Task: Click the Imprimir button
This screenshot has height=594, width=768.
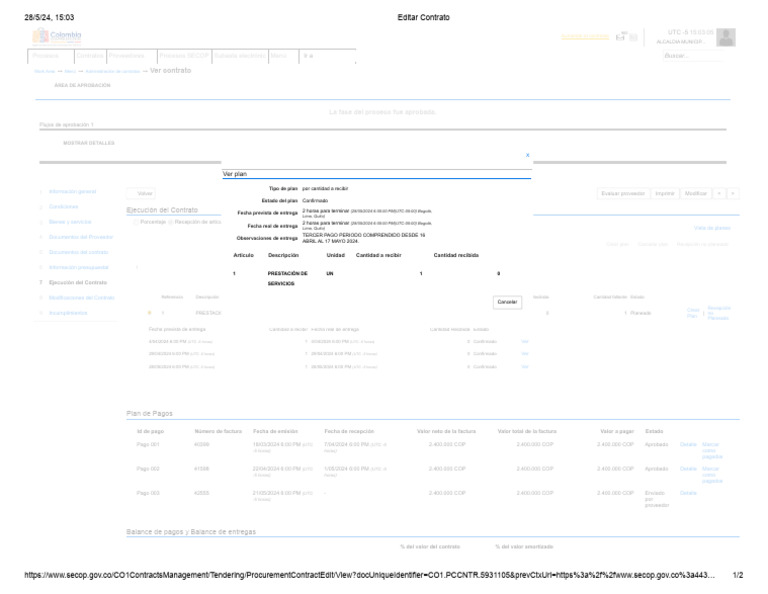Action: (665, 193)
